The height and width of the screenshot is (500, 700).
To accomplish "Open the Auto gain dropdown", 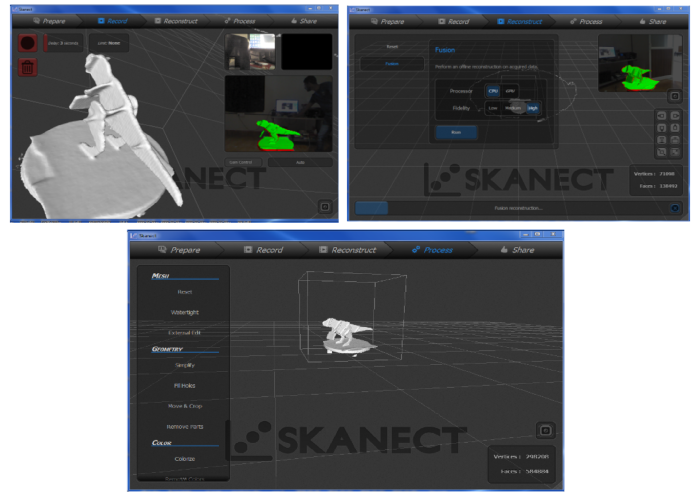I will pos(300,162).
